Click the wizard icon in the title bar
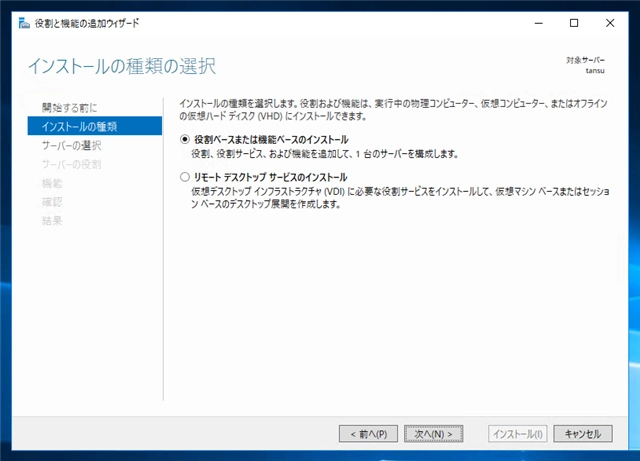The height and width of the screenshot is (461, 640). point(24,23)
